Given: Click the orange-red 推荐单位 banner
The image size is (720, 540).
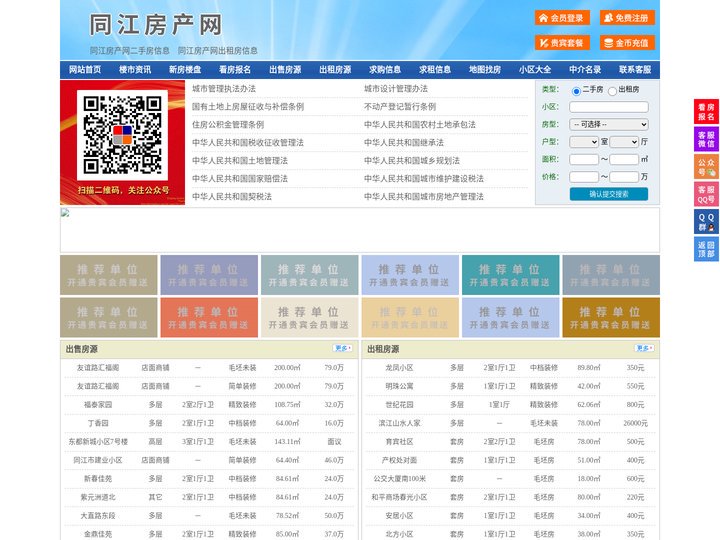Looking at the screenshot, I should (x=209, y=318).
